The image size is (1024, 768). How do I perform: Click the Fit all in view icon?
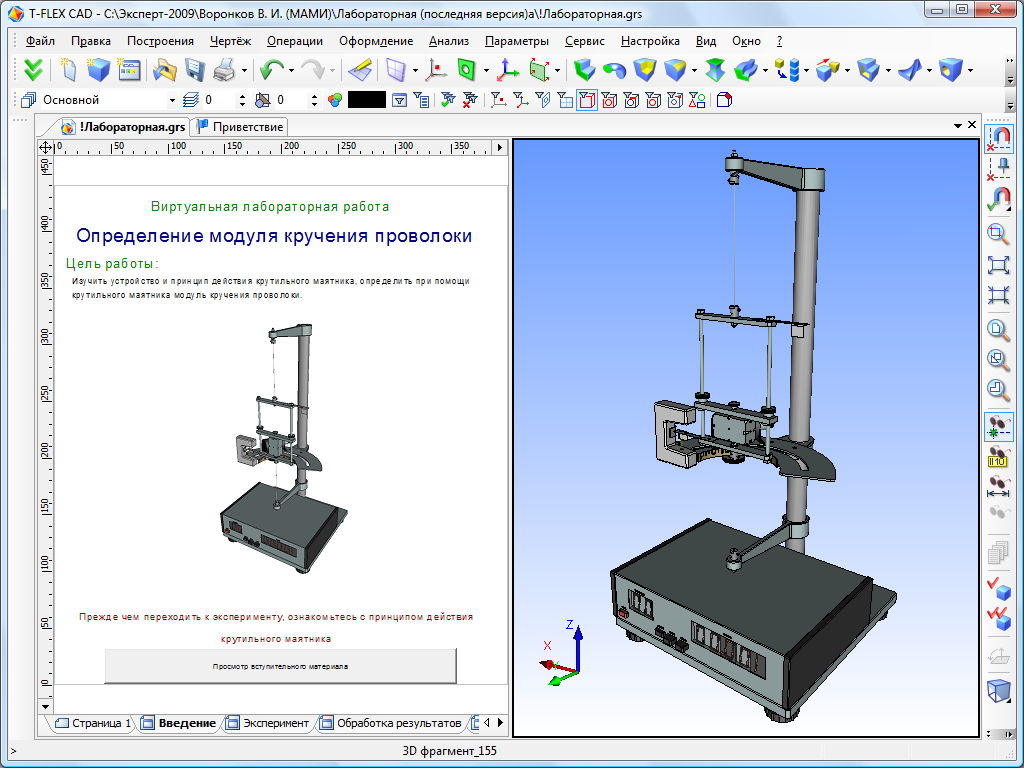coord(998,265)
